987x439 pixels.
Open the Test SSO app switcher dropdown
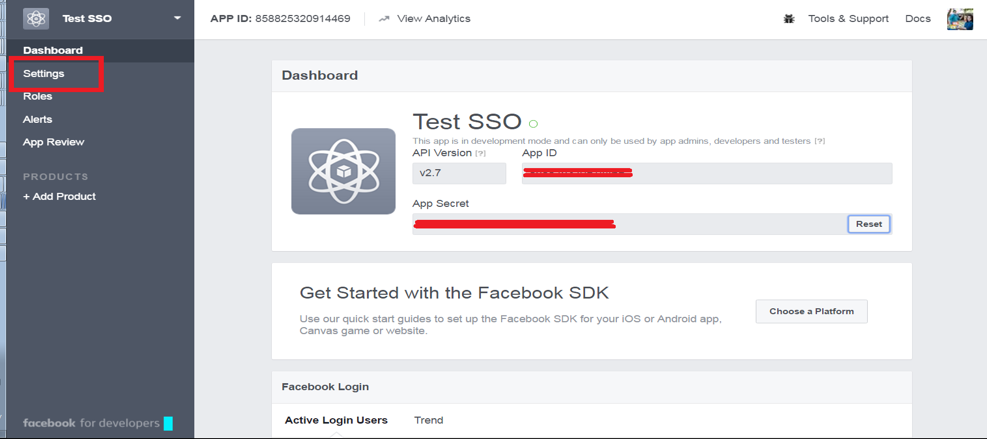click(177, 18)
